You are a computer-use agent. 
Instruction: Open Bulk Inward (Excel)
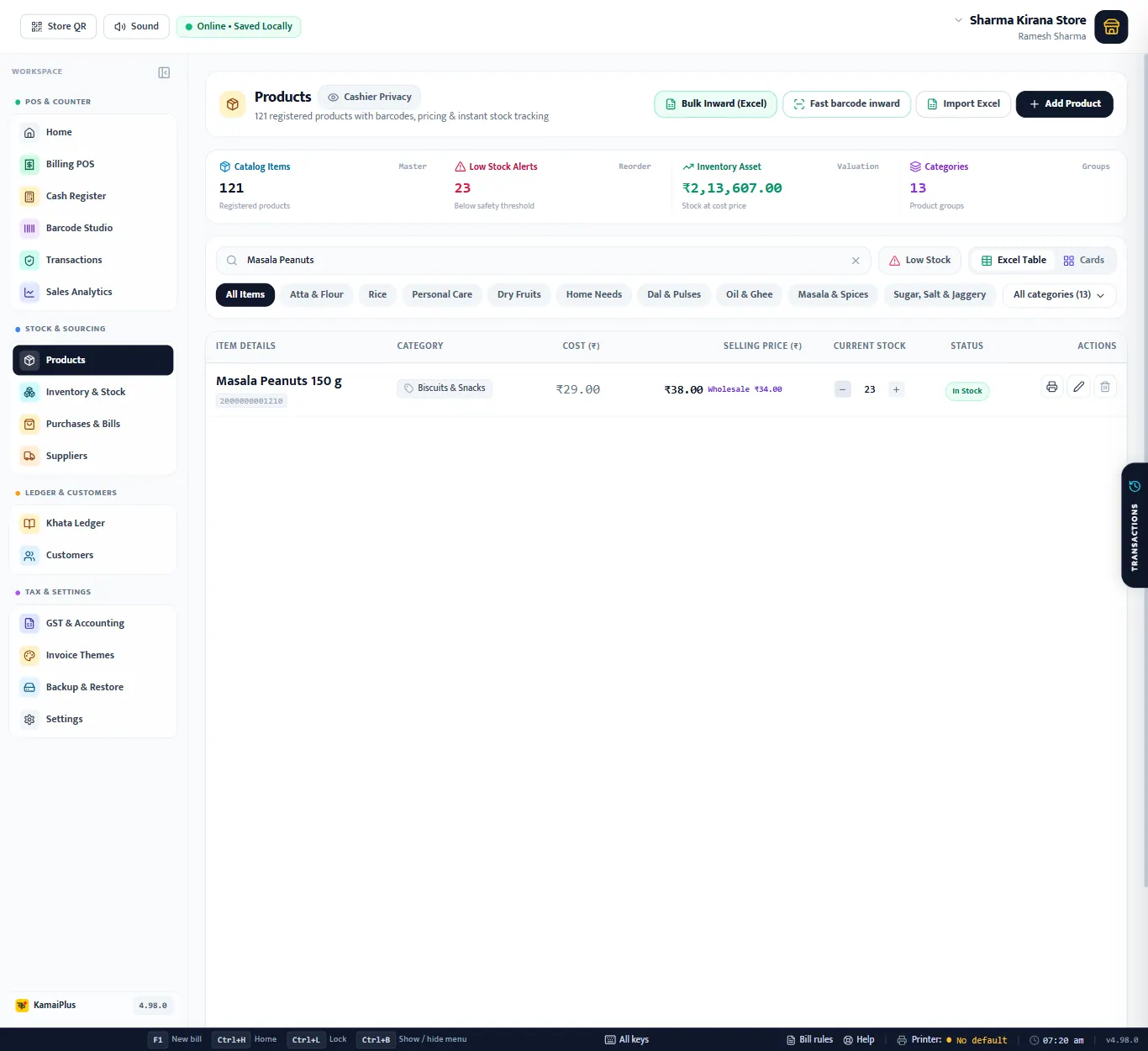(x=716, y=104)
